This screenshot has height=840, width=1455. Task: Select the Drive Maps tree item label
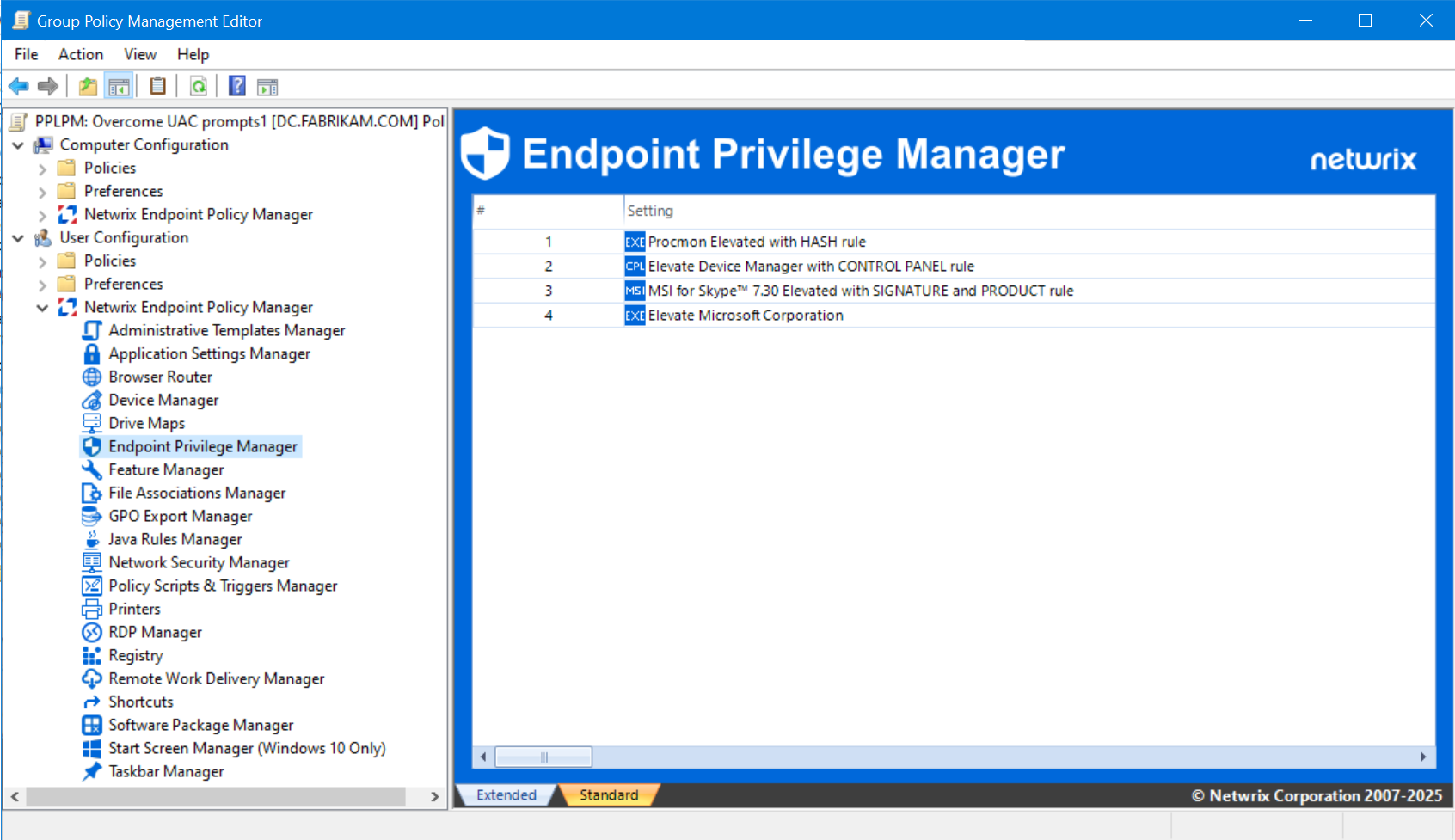(x=147, y=423)
